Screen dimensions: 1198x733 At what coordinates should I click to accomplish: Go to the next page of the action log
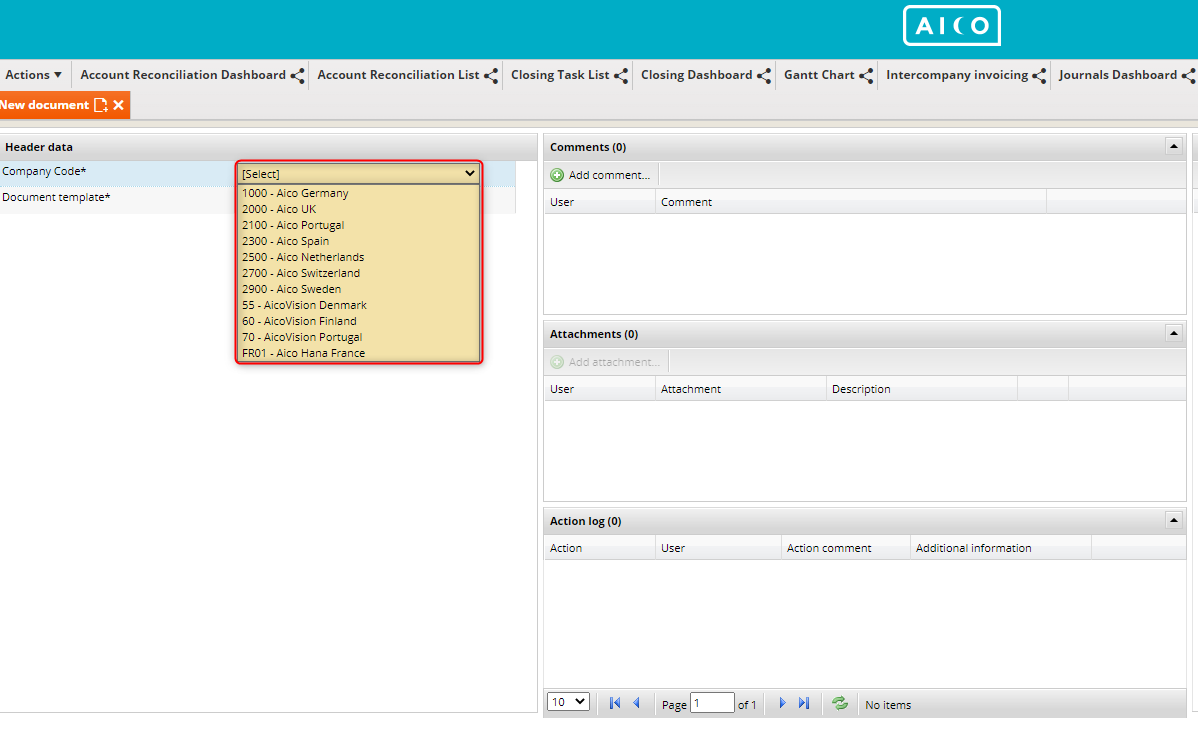(782, 703)
